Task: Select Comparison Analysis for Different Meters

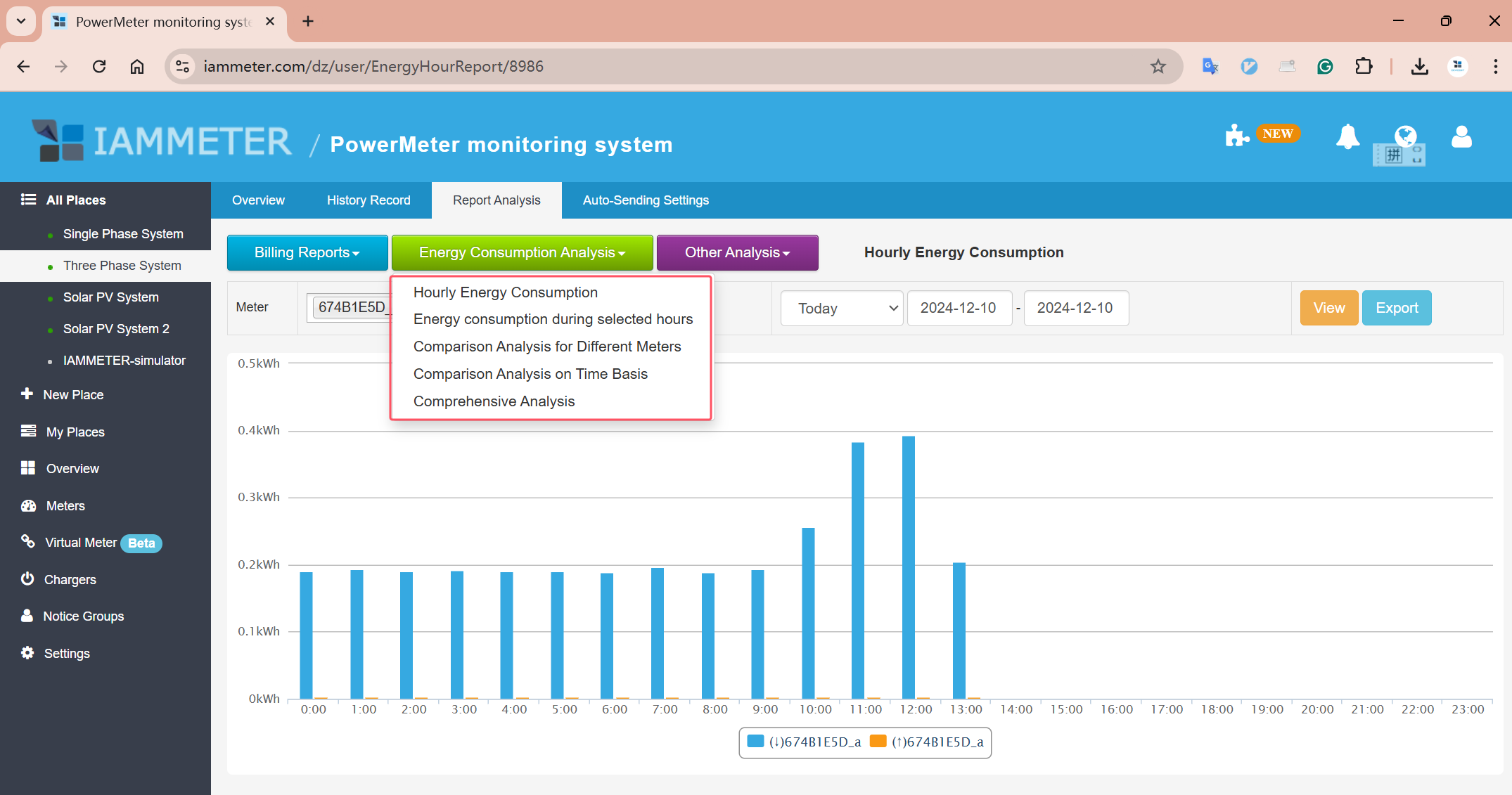Action: click(x=547, y=347)
